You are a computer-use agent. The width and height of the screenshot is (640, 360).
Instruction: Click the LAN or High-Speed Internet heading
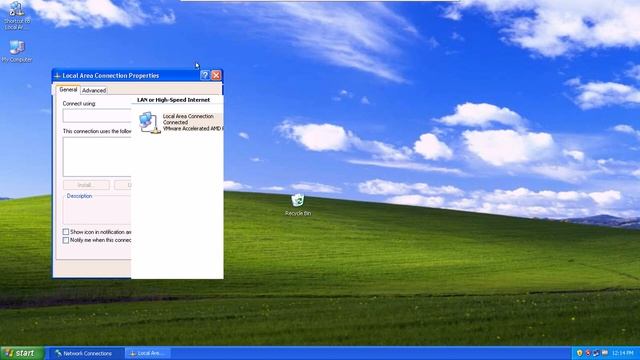(x=173, y=100)
